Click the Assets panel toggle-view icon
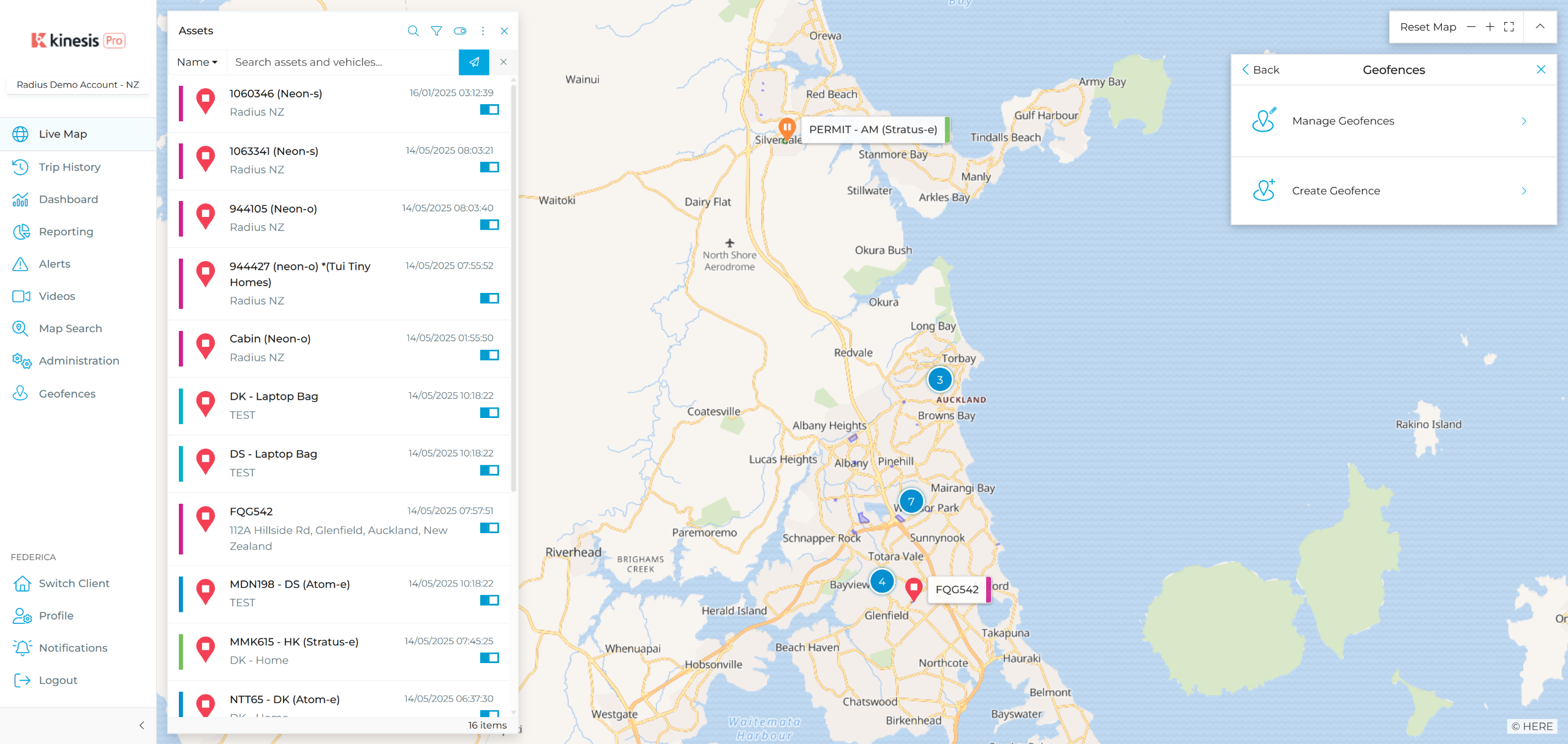Image resolution: width=1568 pixels, height=744 pixels. 459,31
